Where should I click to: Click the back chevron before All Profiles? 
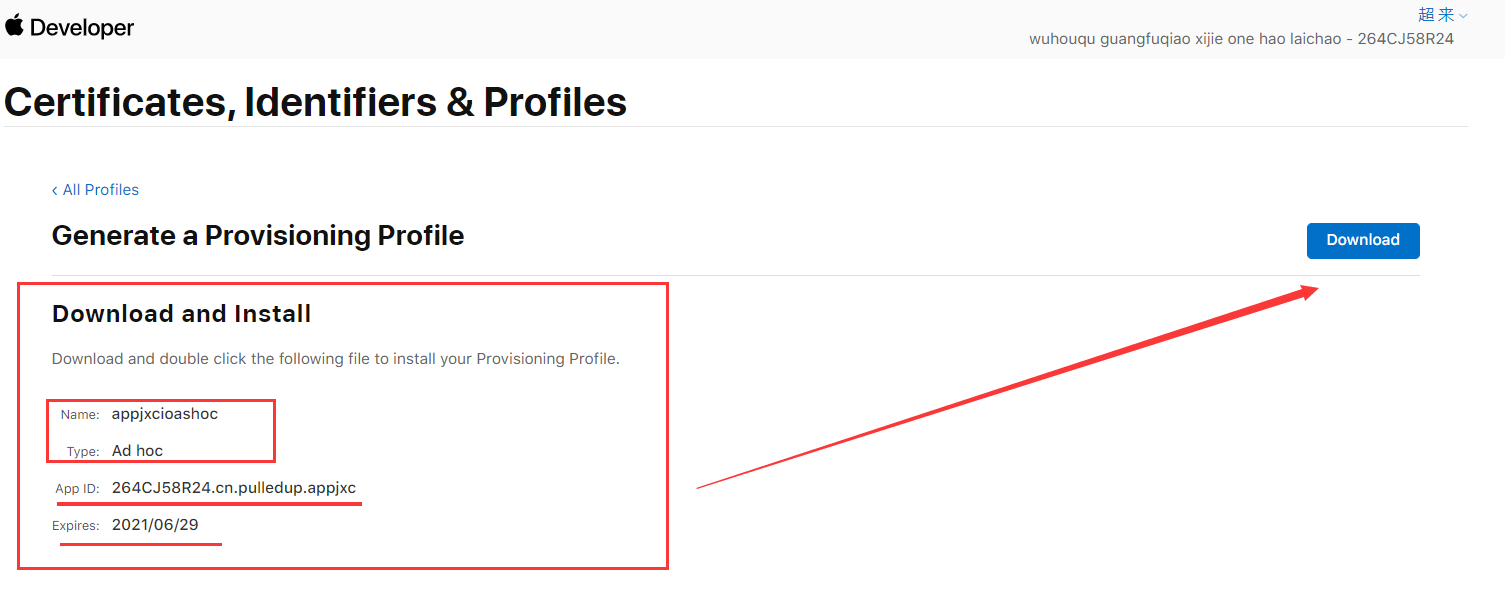click(55, 190)
